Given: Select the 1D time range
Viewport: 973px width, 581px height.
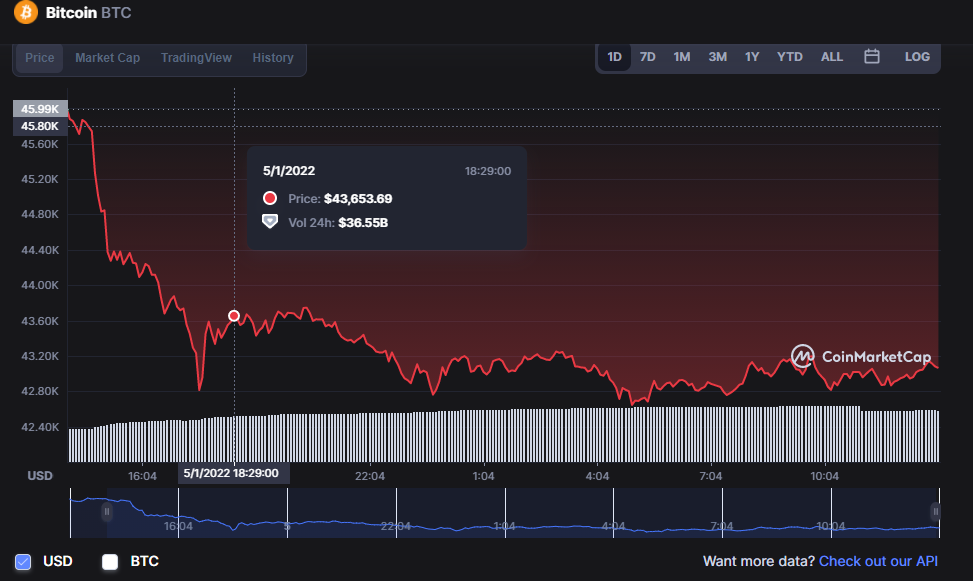Looking at the screenshot, I should [614, 57].
